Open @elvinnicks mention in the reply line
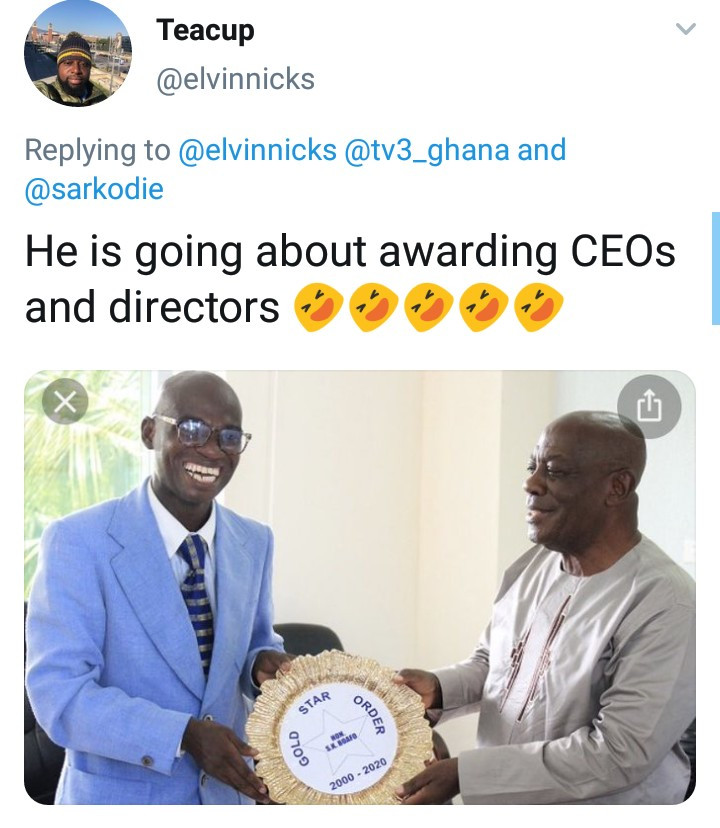The image size is (720, 828). [257, 150]
